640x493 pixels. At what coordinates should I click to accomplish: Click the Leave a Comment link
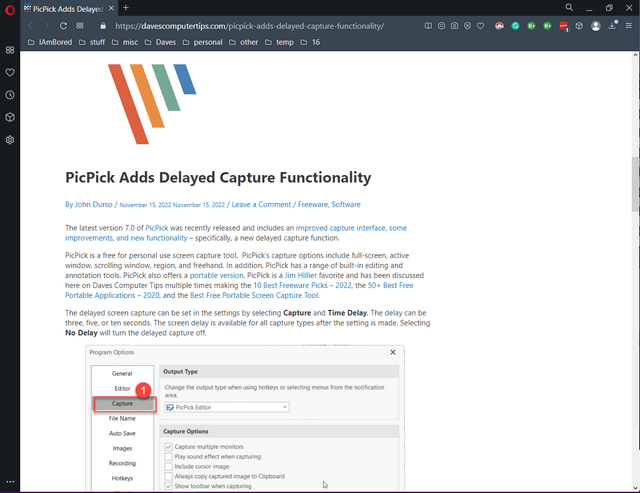[x=261, y=204]
